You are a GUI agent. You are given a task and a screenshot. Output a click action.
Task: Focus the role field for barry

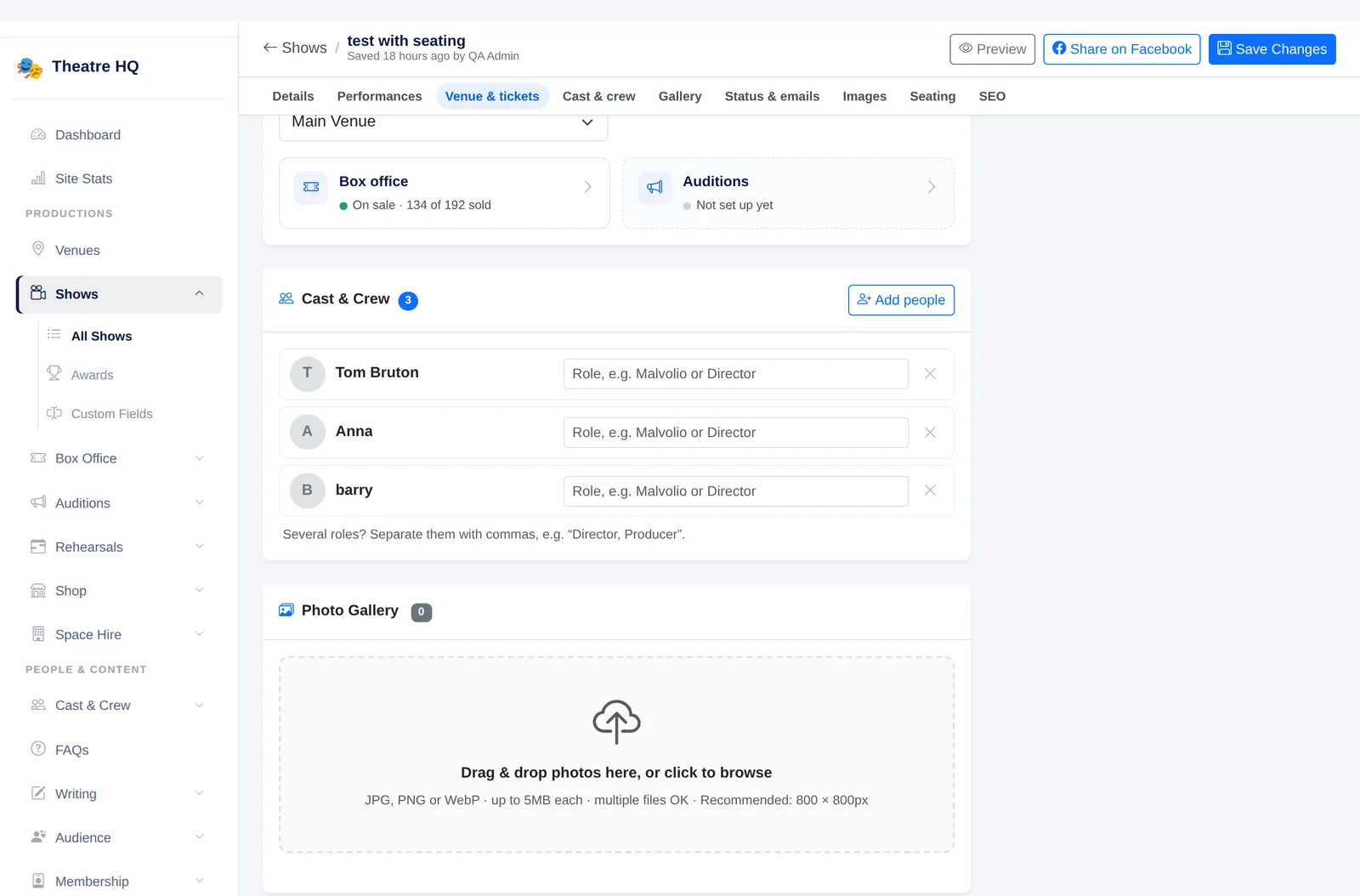point(736,491)
